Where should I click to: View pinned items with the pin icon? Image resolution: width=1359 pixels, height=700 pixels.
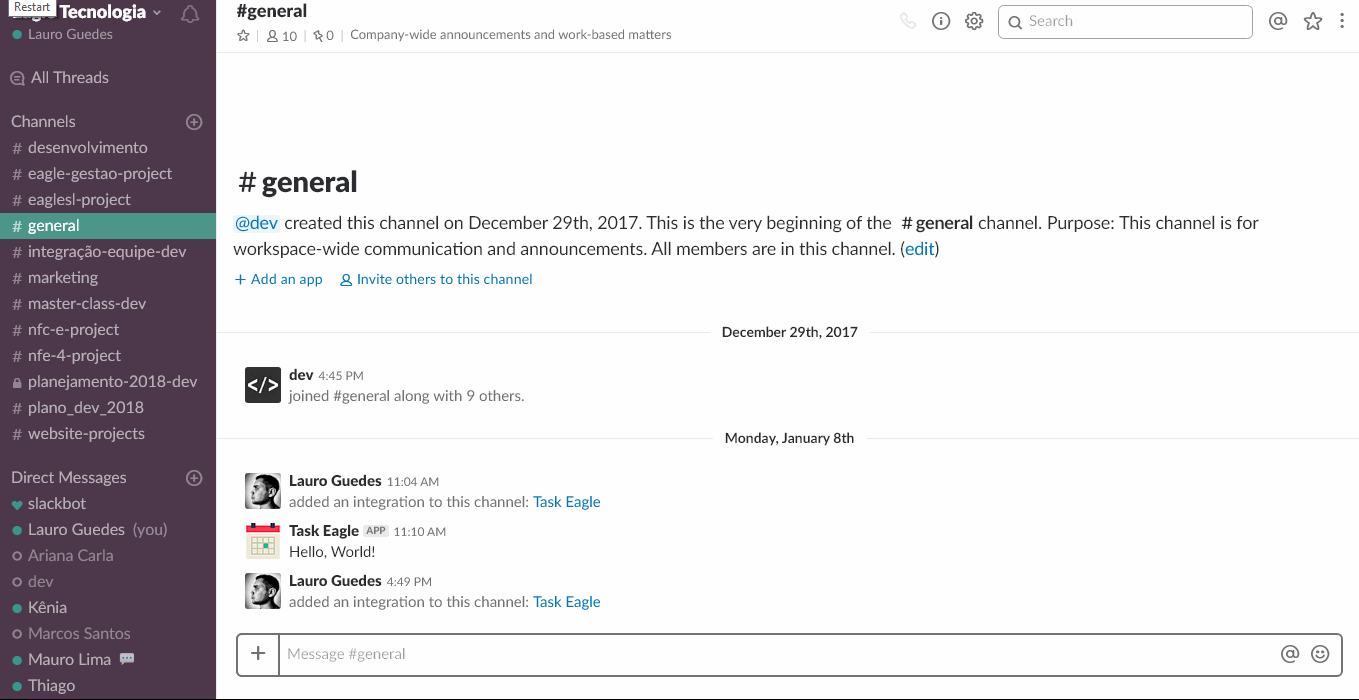tap(322, 34)
